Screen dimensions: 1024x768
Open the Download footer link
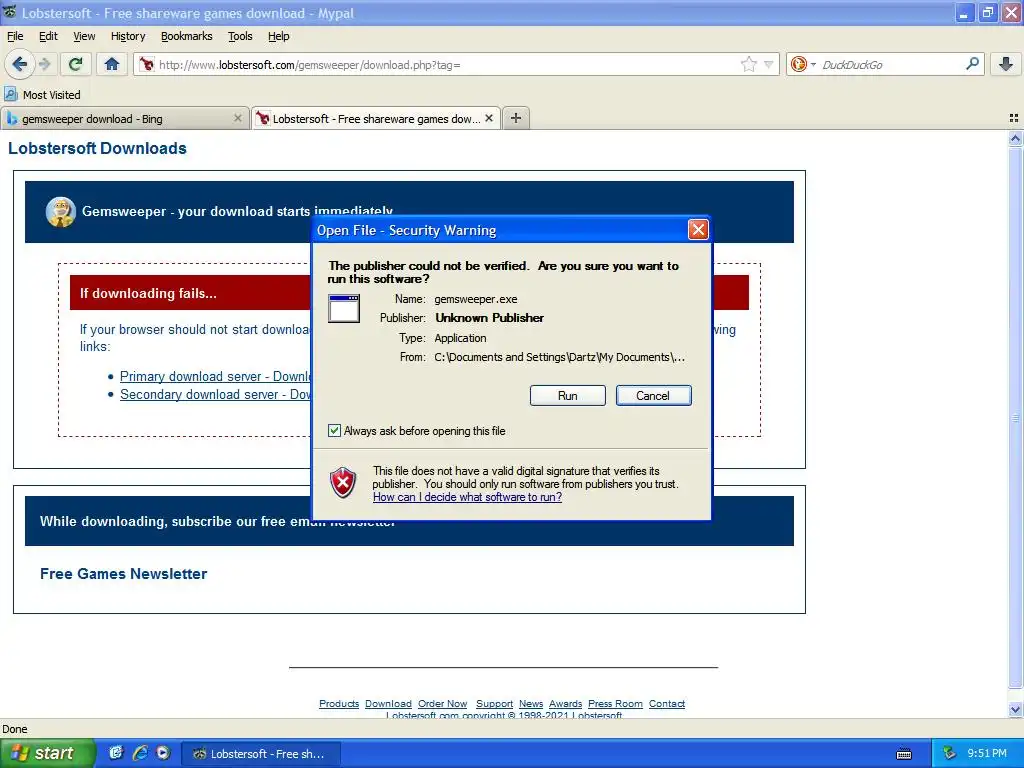pos(388,703)
